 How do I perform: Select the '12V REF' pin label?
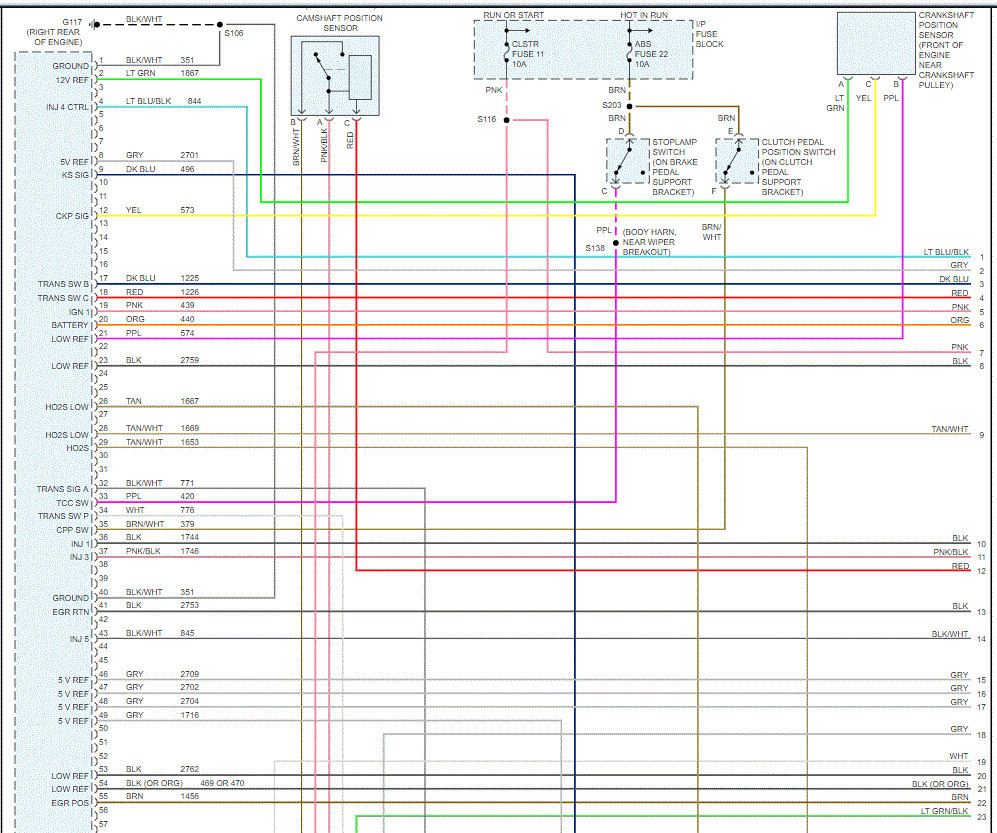[x=72, y=80]
